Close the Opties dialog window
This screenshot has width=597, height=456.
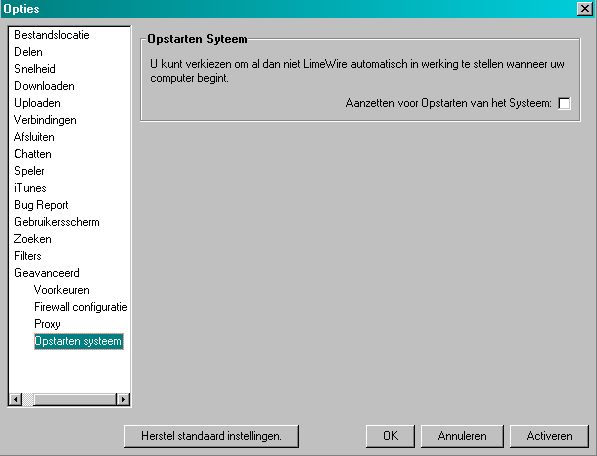tap(584, 8)
